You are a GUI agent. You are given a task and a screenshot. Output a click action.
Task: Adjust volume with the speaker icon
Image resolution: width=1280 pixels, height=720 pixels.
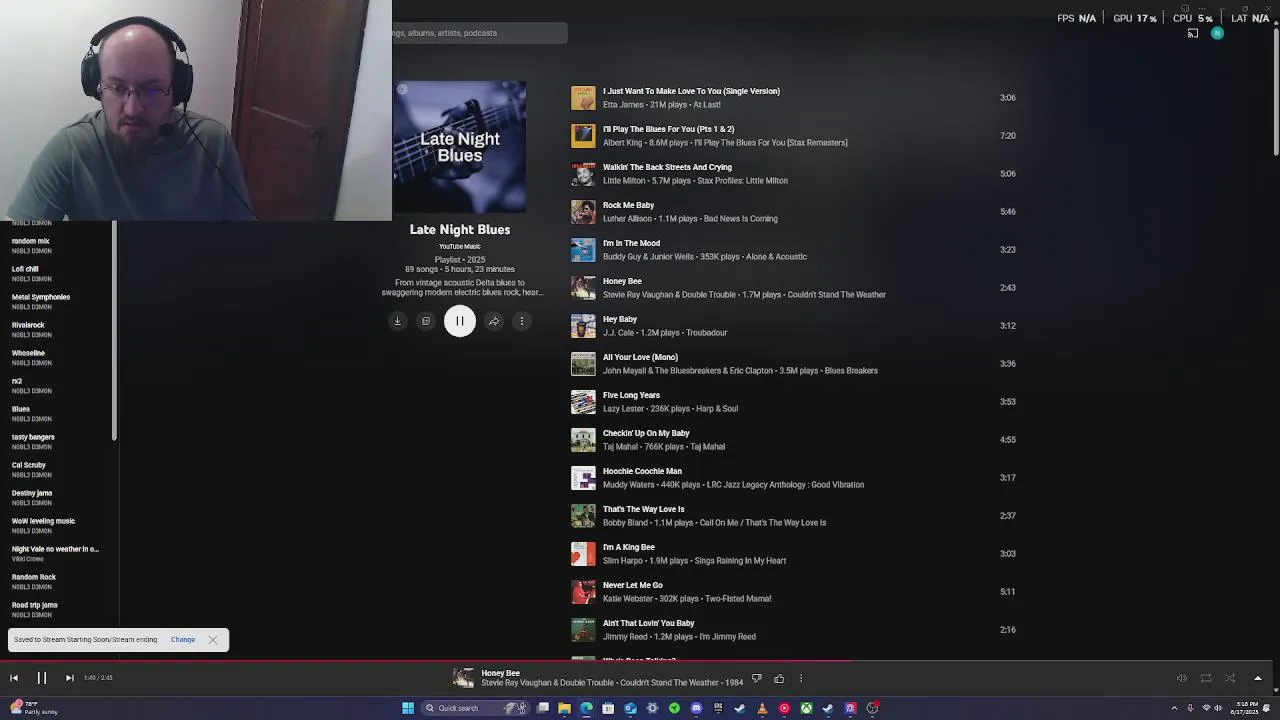click(1182, 678)
